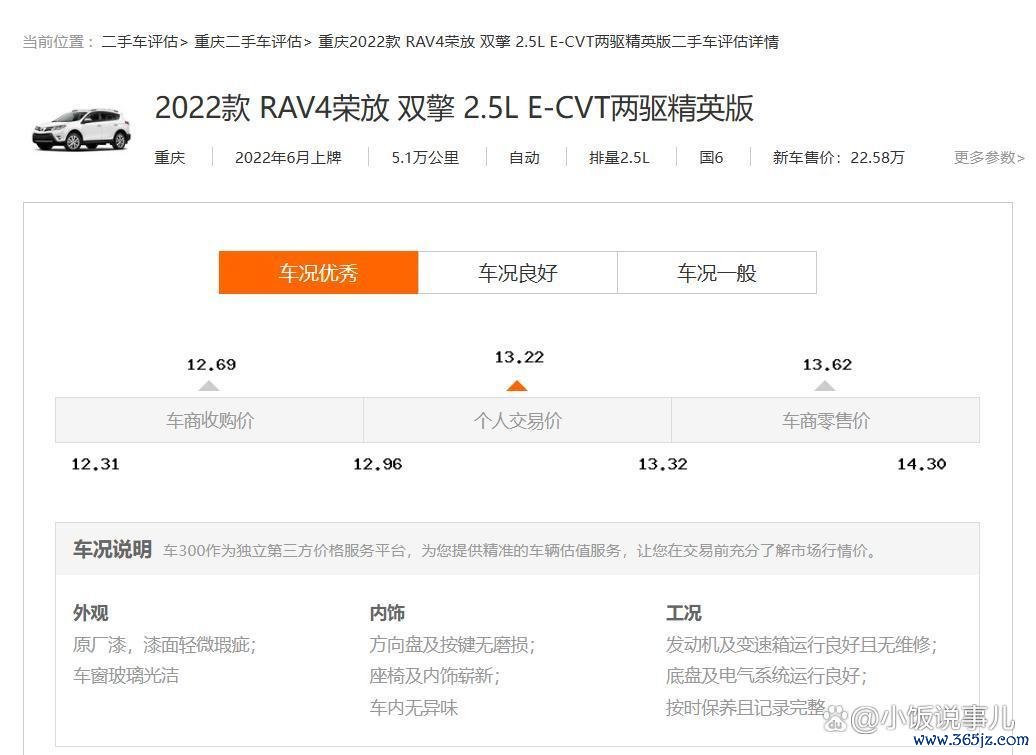Select the 车况优秀 condition tab
Image resolution: width=1036 pixels, height=755 pixels.
click(318, 272)
